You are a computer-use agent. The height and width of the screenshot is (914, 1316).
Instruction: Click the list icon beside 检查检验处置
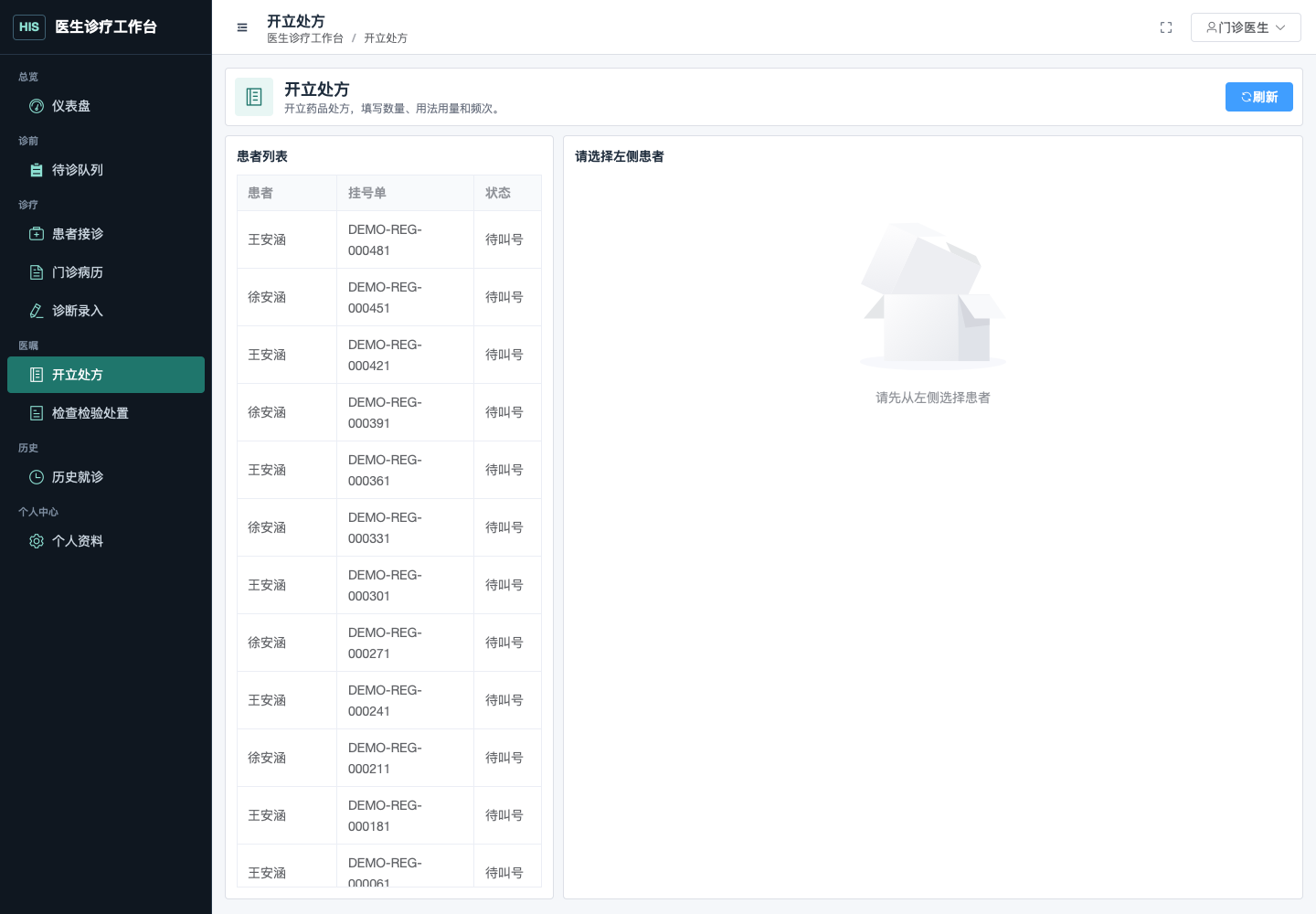[x=37, y=413]
